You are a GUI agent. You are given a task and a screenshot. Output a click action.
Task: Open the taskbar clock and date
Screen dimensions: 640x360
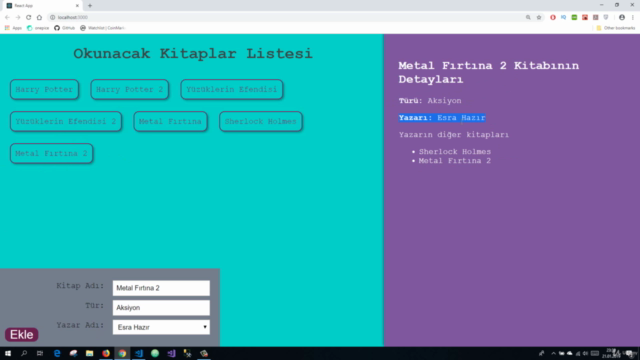pyautogui.click(x=611, y=353)
